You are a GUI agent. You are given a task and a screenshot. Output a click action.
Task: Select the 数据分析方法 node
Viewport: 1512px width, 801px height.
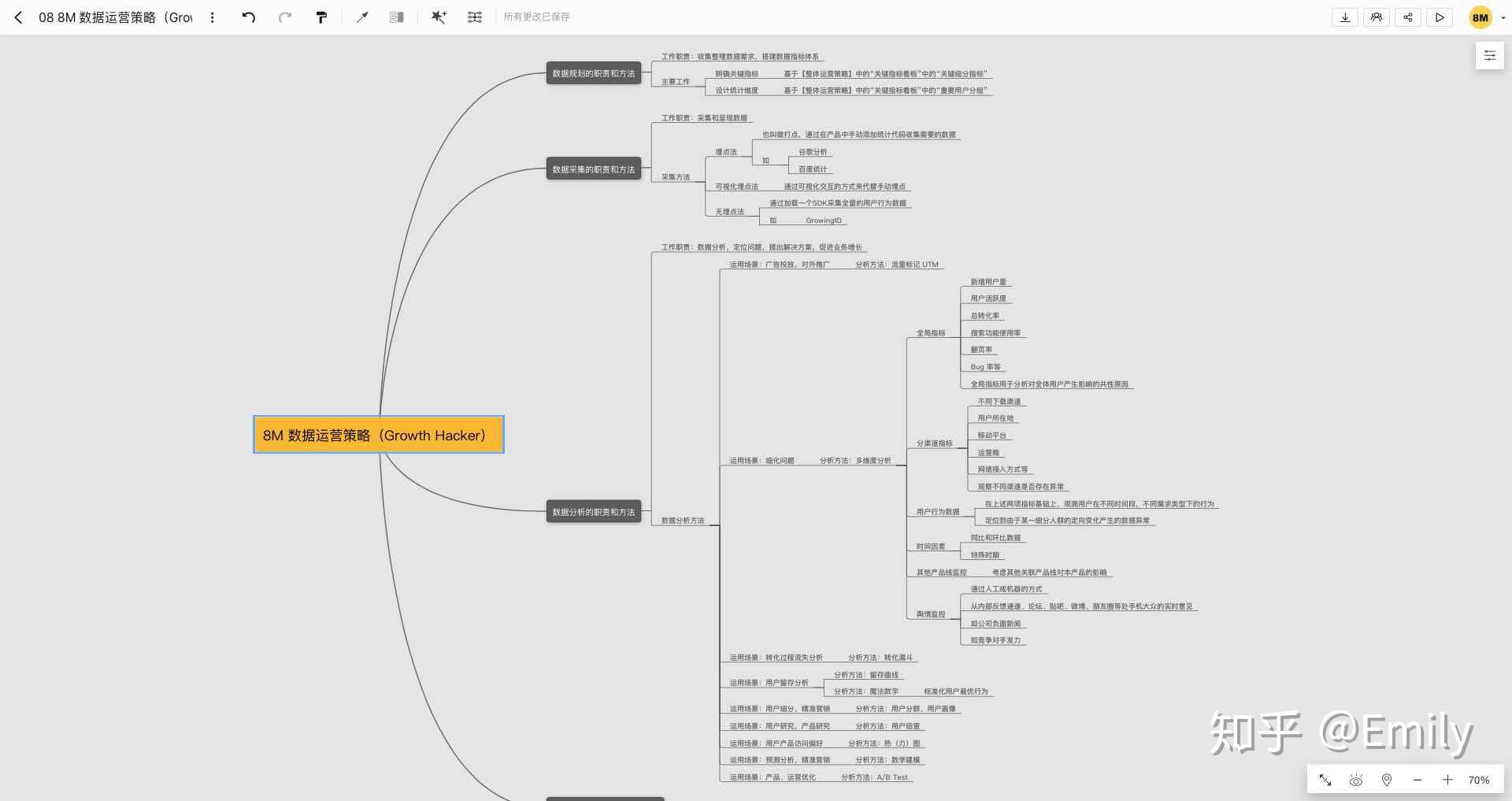683,521
